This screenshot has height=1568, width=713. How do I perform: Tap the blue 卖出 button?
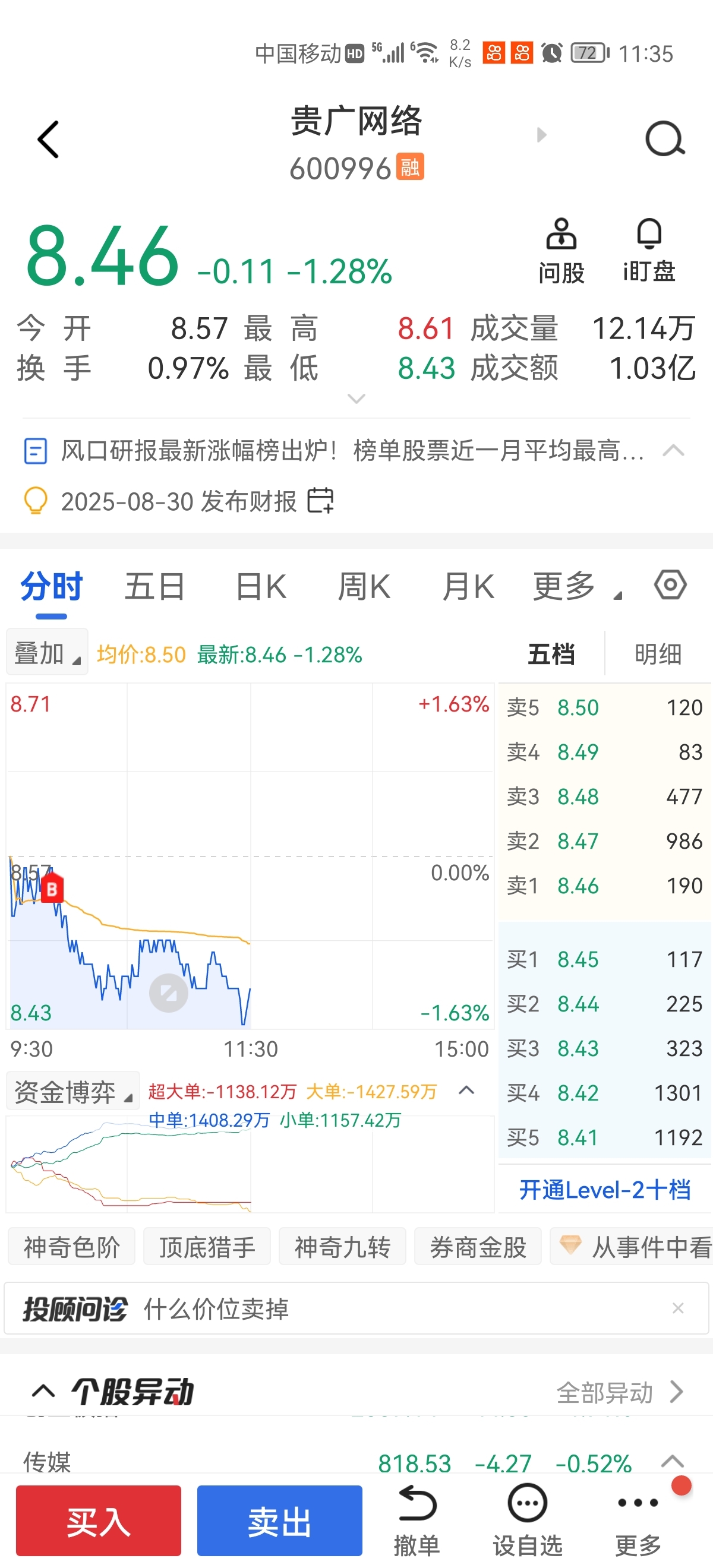point(279,1520)
